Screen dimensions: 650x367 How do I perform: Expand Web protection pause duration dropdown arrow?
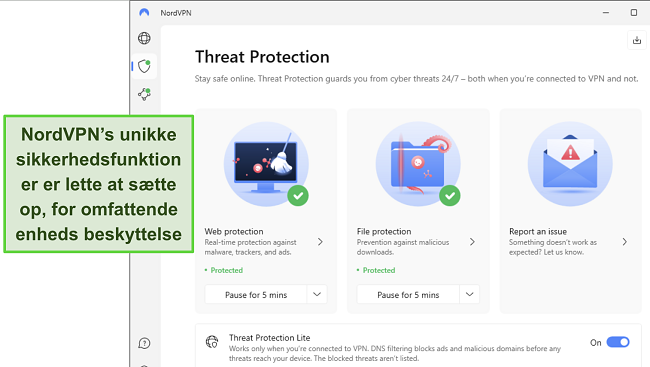tap(317, 294)
